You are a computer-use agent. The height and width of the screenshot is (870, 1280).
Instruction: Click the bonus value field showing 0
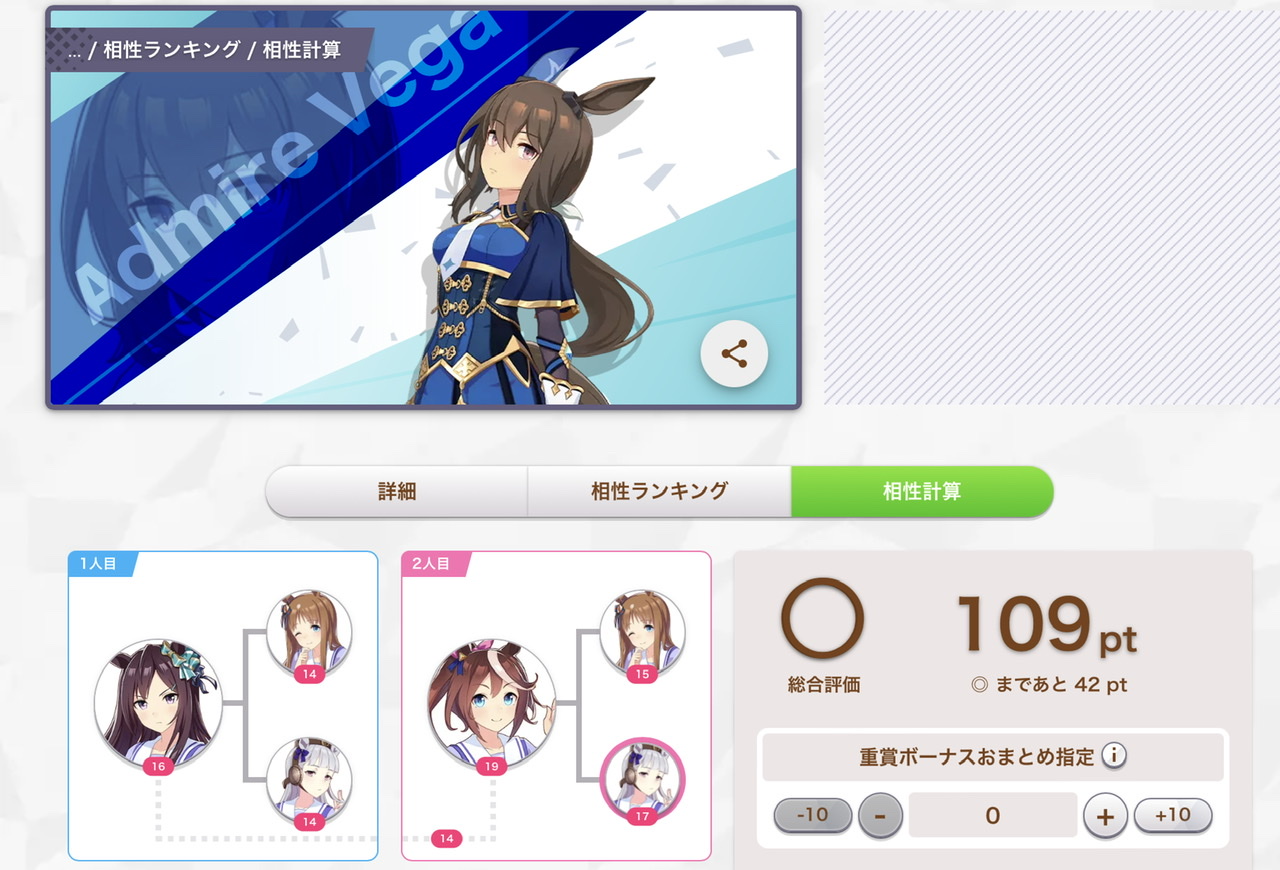[x=993, y=815]
